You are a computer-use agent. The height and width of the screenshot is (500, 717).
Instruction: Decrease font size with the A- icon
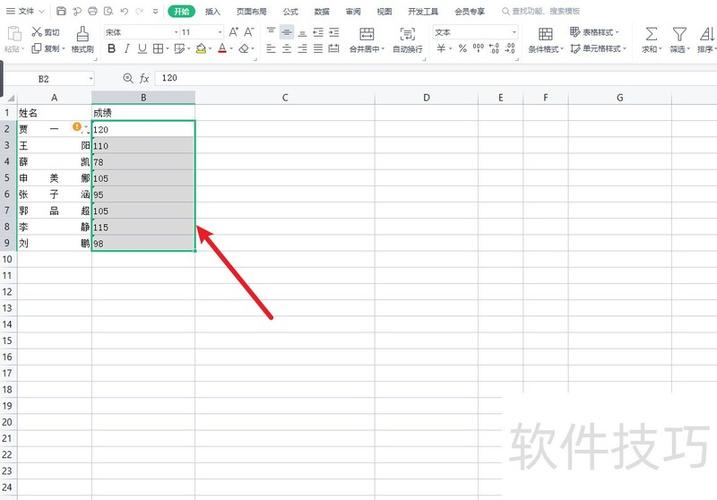click(249, 32)
